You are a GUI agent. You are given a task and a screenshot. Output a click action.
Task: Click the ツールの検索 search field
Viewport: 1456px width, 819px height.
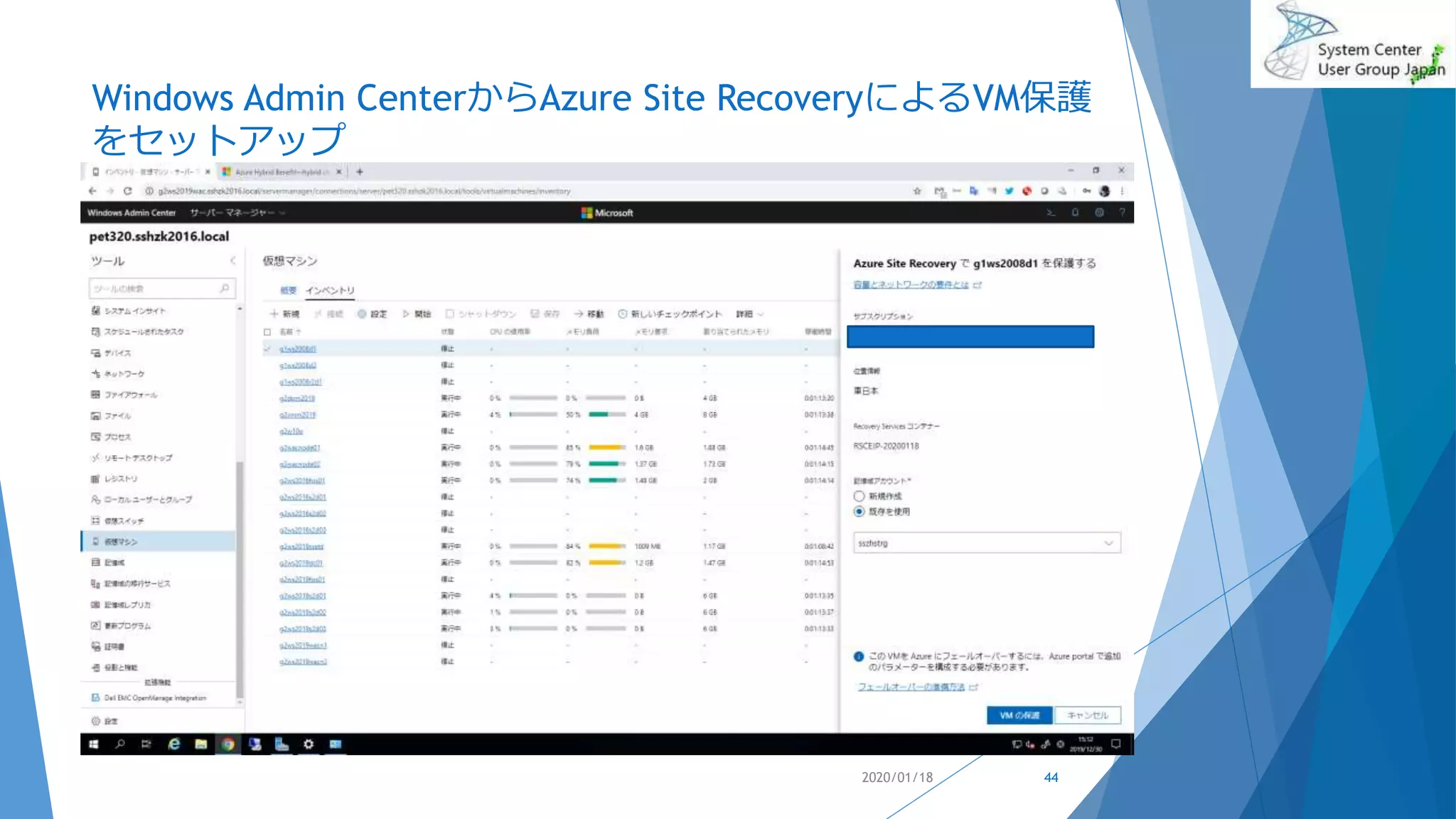click(162, 288)
